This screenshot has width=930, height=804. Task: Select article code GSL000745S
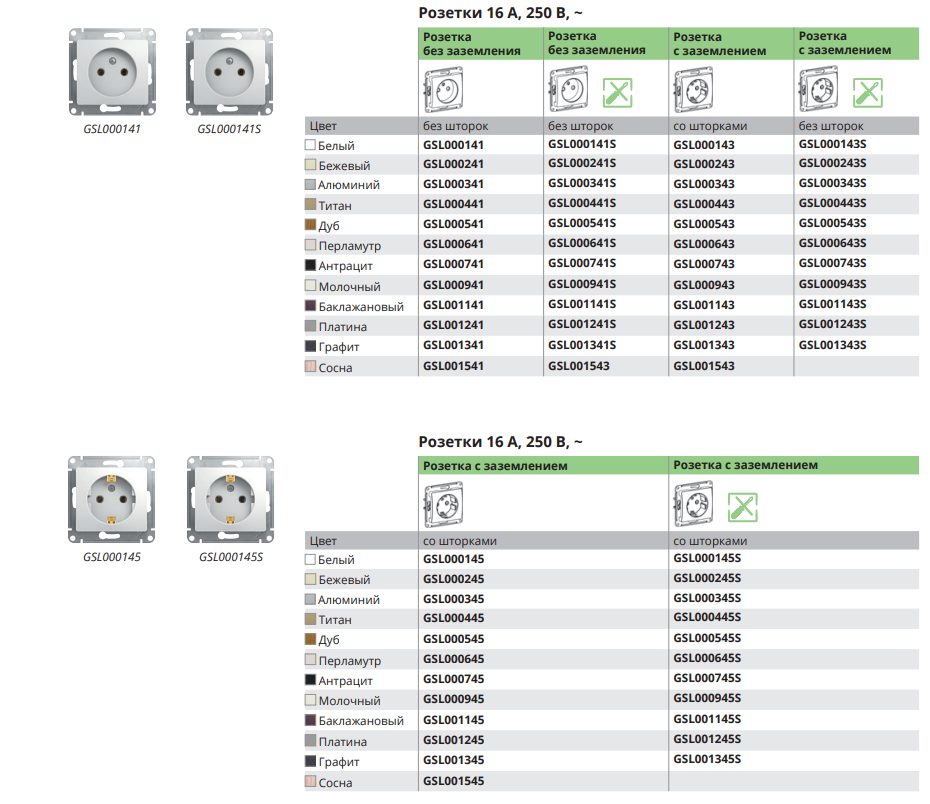coord(707,678)
